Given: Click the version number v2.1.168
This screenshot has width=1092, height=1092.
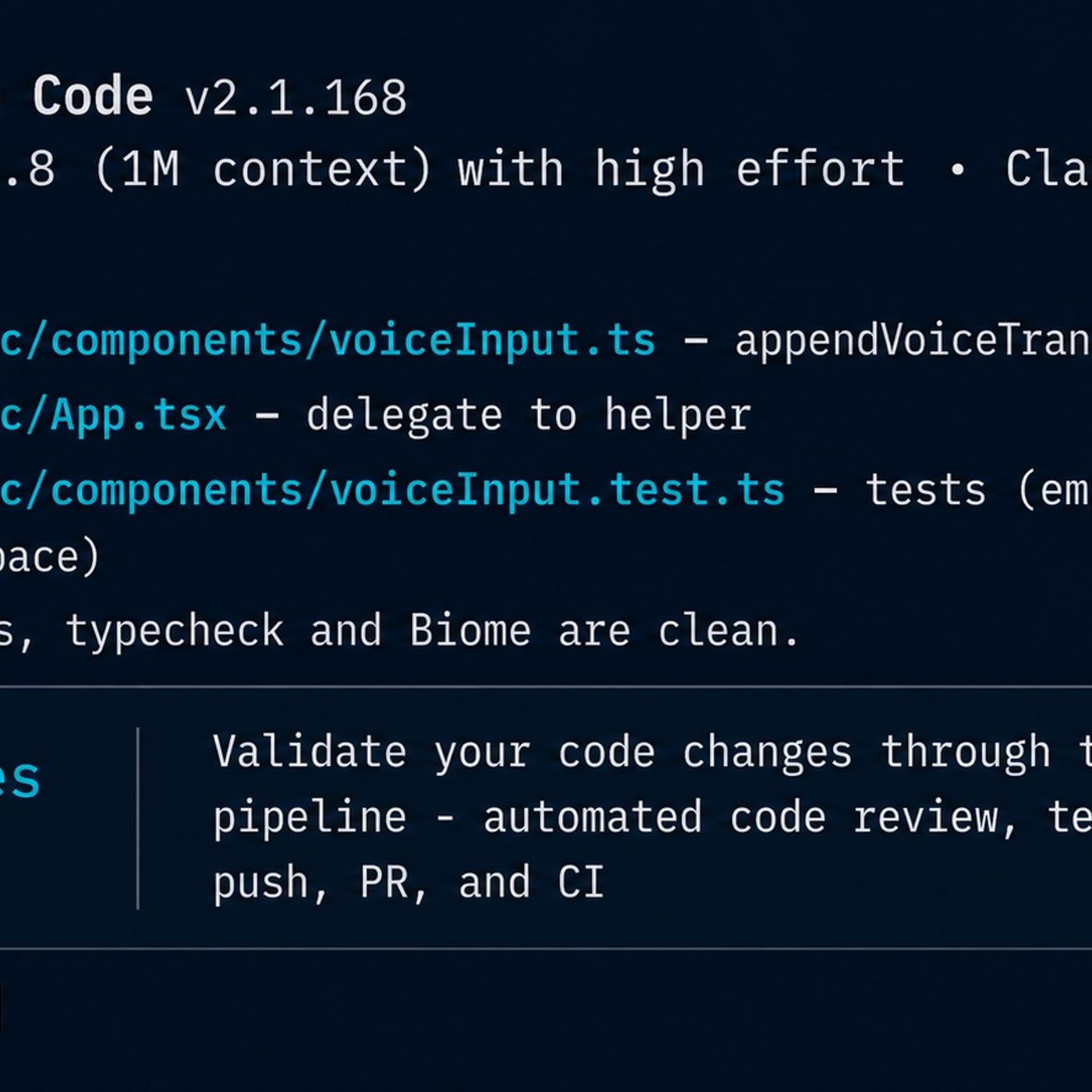Looking at the screenshot, I should click(296, 98).
